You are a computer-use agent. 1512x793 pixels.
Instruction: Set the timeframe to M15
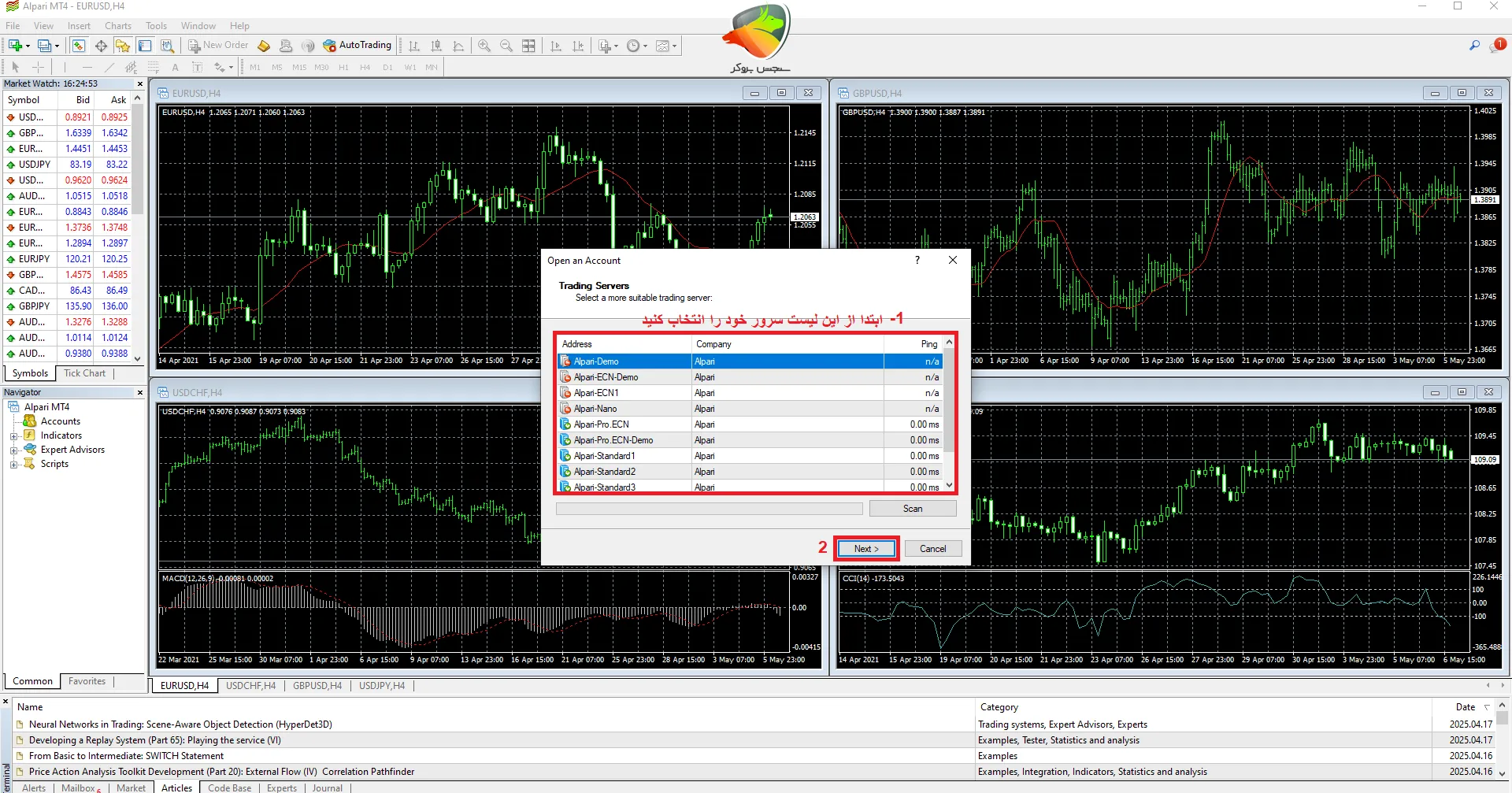click(x=299, y=68)
